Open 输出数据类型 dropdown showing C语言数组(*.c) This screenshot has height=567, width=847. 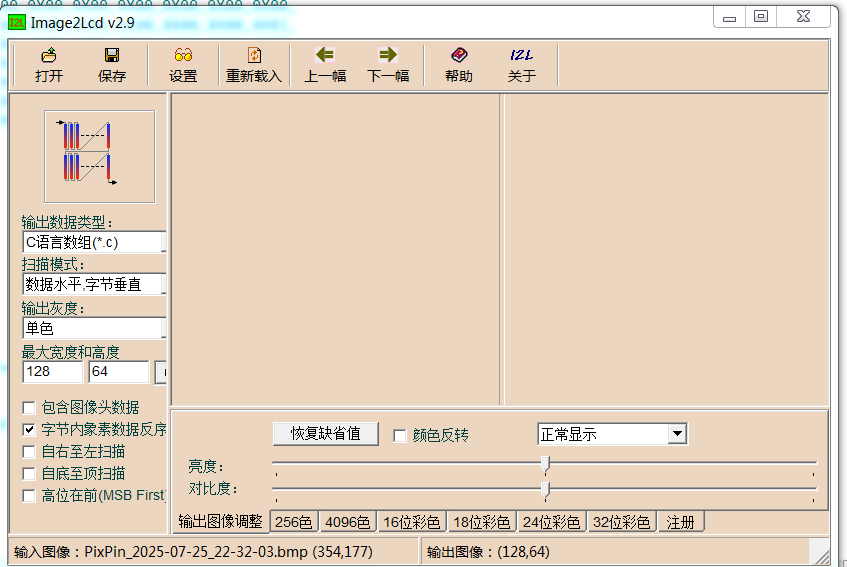click(x=94, y=242)
